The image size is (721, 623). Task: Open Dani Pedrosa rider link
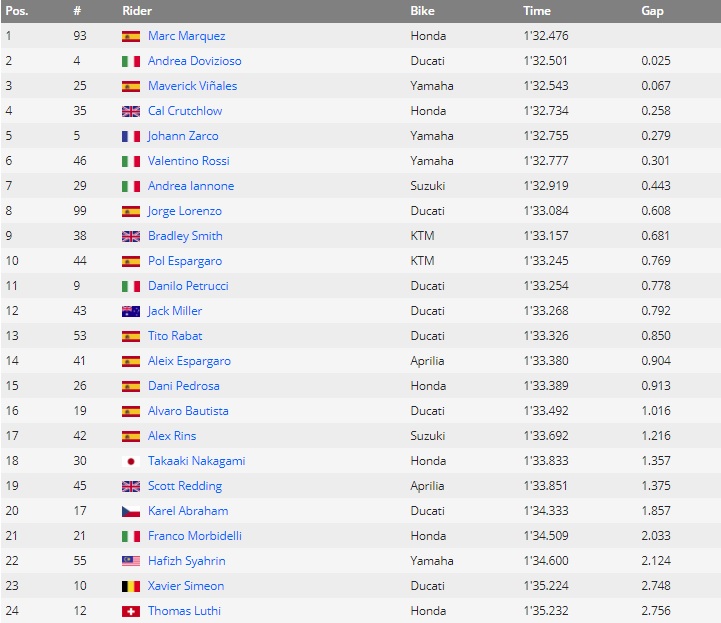[183, 386]
